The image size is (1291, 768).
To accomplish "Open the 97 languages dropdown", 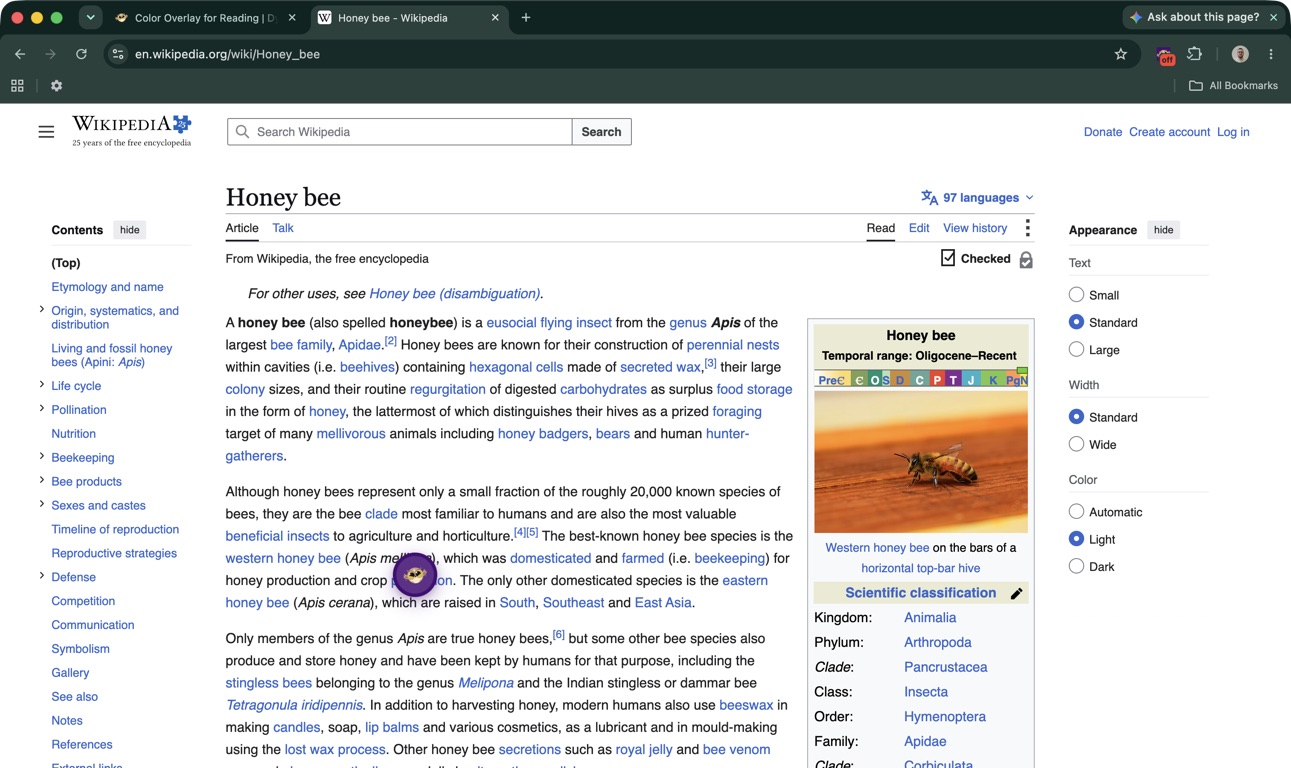I will pos(977,198).
